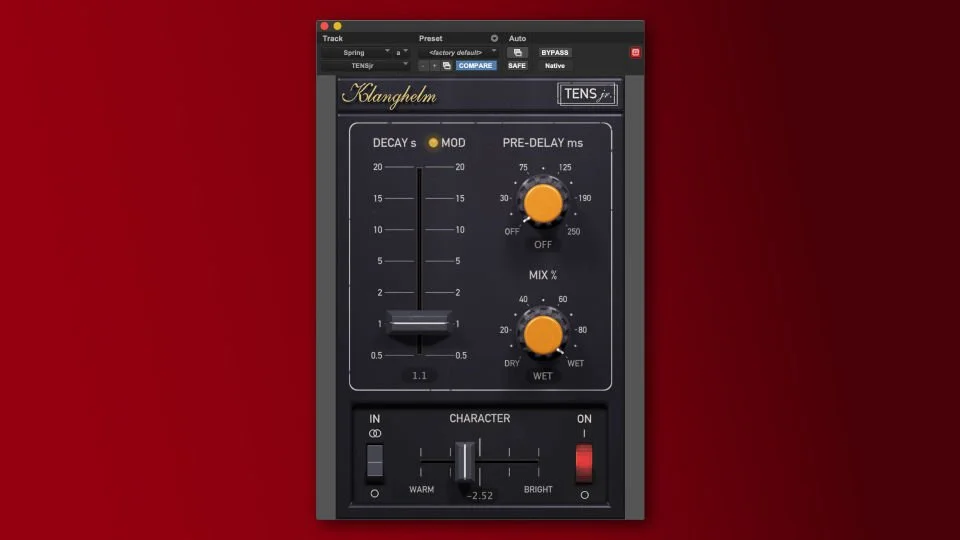Image resolution: width=960 pixels, height=540 pixels.
Task: Click the CHARACTER slider handle
Action: pos(465,461)
